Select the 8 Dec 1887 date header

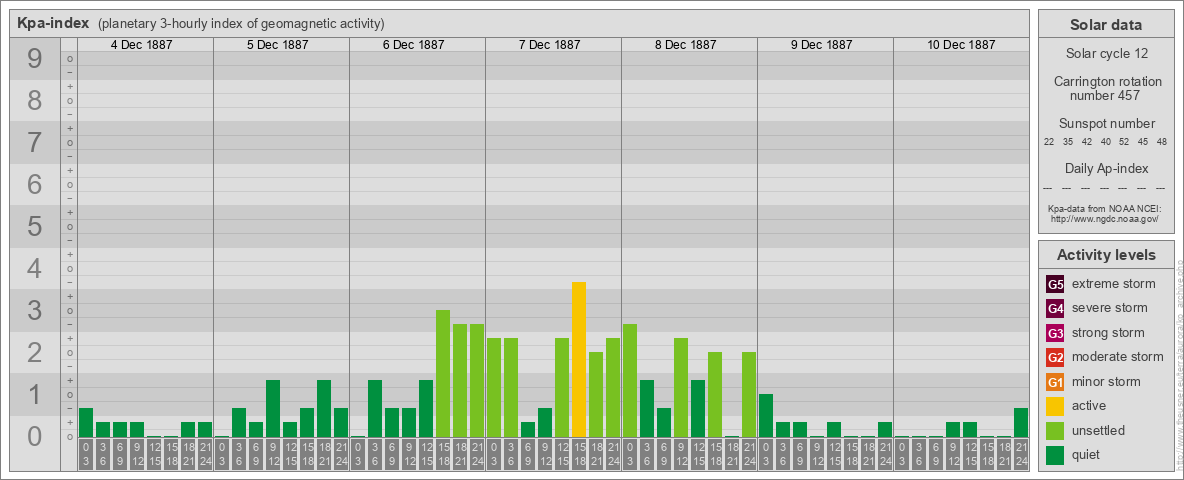(685, 45)
